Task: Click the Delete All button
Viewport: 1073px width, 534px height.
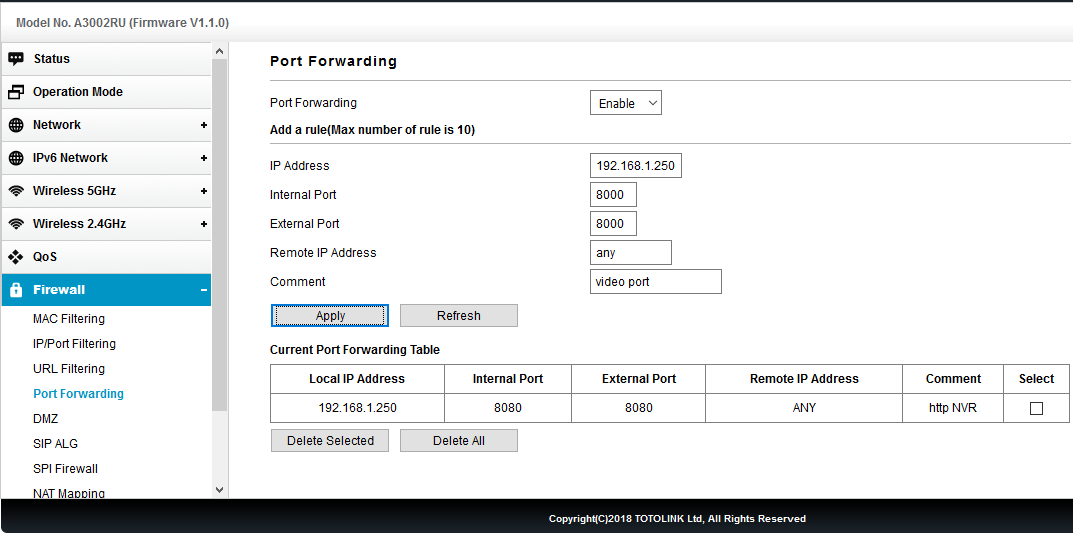Action: pyautogui.click(x=458, y=441)
